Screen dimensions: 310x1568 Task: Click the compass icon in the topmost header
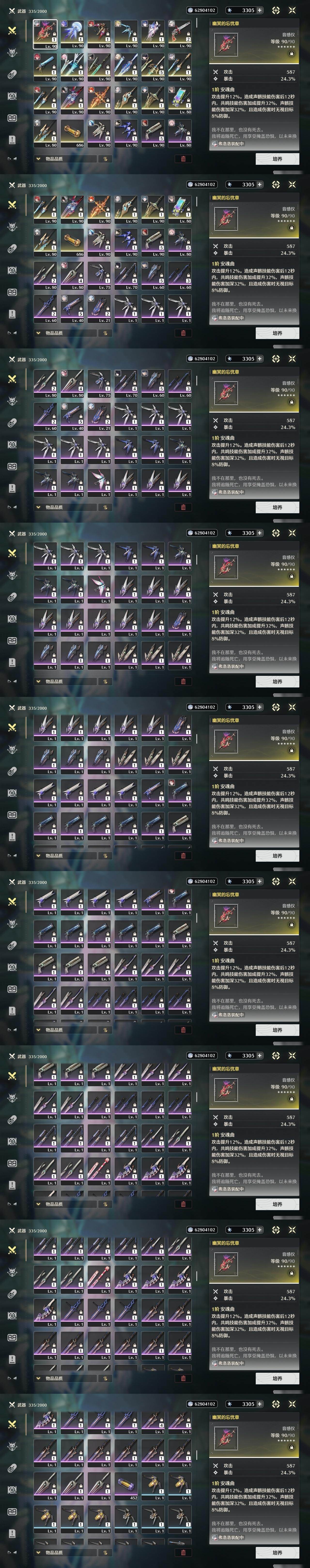(276, 10)
